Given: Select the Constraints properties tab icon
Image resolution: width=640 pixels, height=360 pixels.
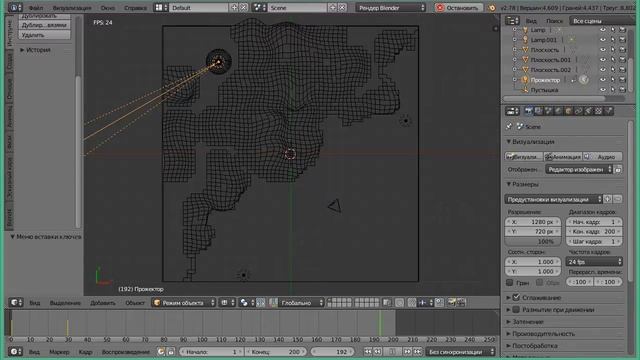Looking at the screenshot, I should point(578,111).
